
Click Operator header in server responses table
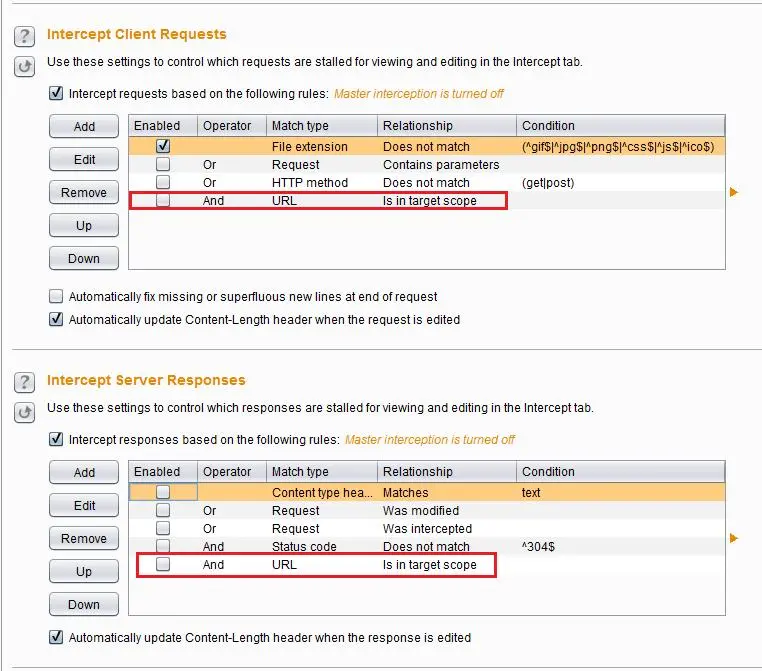coord(232,472)
